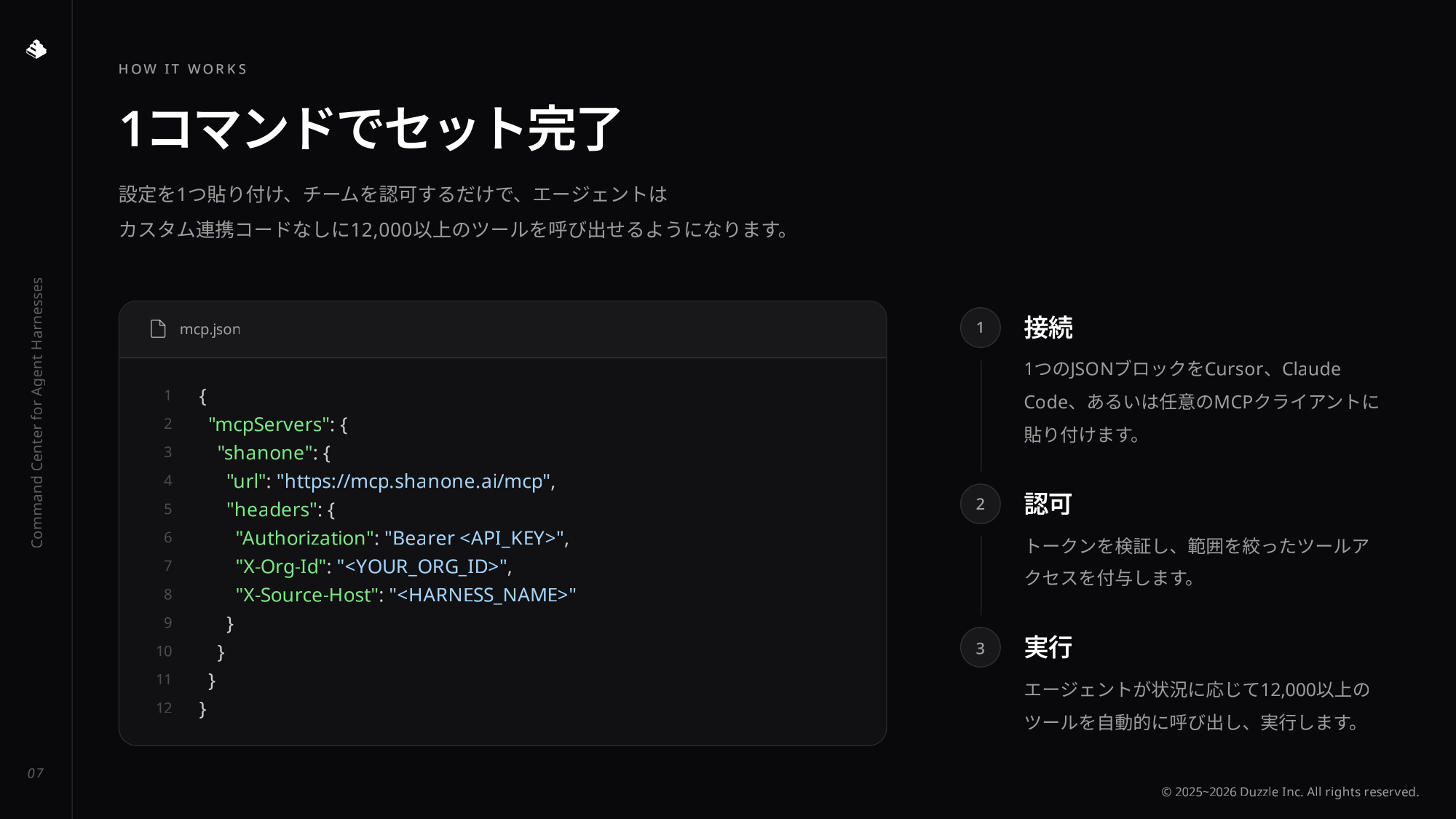Click the "shanone" key on line 3
The height and width of the screenshot is (819, 1456).
click(x=265, y=453)
